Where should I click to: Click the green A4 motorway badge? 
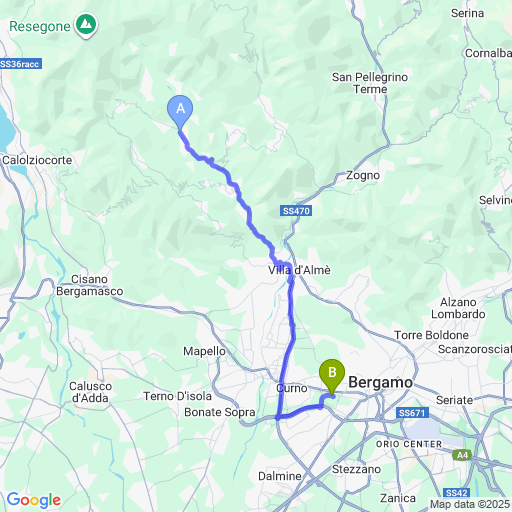(x=462, y=455)
